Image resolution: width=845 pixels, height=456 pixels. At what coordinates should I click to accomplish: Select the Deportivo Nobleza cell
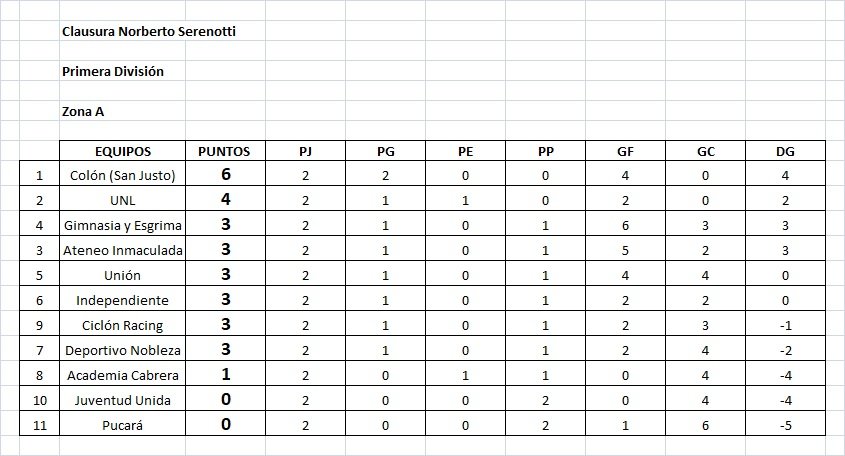click(x=122, y=350)
